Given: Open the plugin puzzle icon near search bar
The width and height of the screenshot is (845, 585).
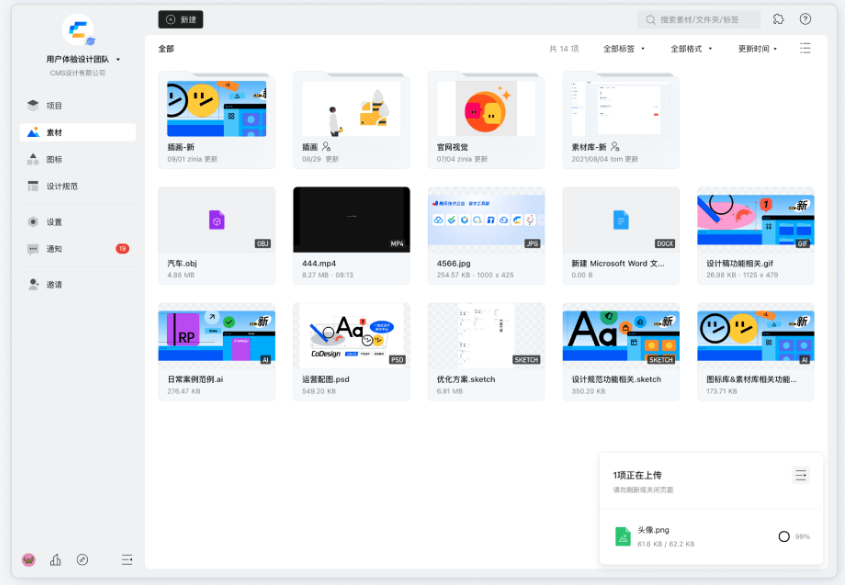Looking at the screenshot, I should [x=778, y=19].
